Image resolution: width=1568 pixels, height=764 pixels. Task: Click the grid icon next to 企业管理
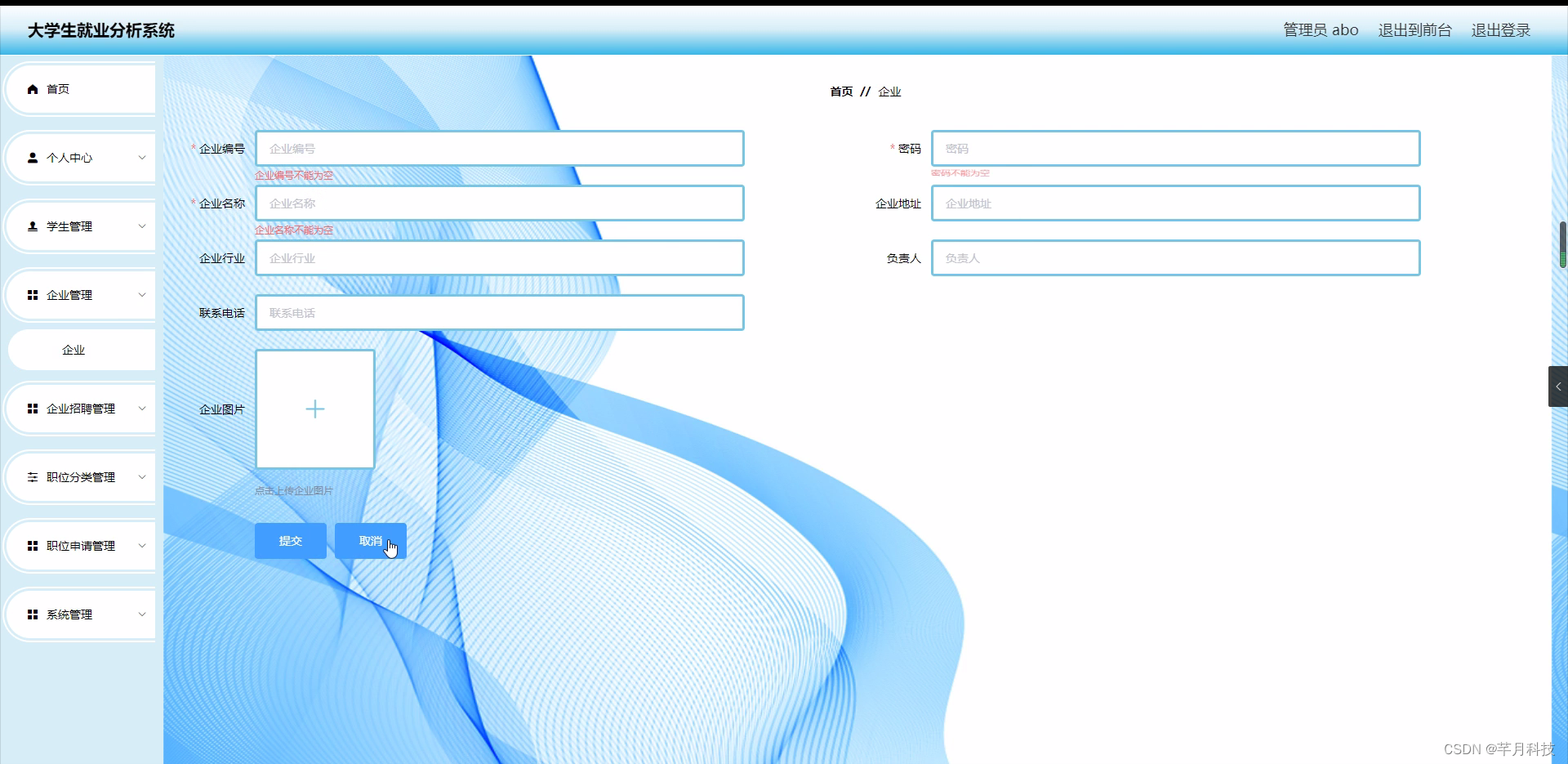click(33, 295)
